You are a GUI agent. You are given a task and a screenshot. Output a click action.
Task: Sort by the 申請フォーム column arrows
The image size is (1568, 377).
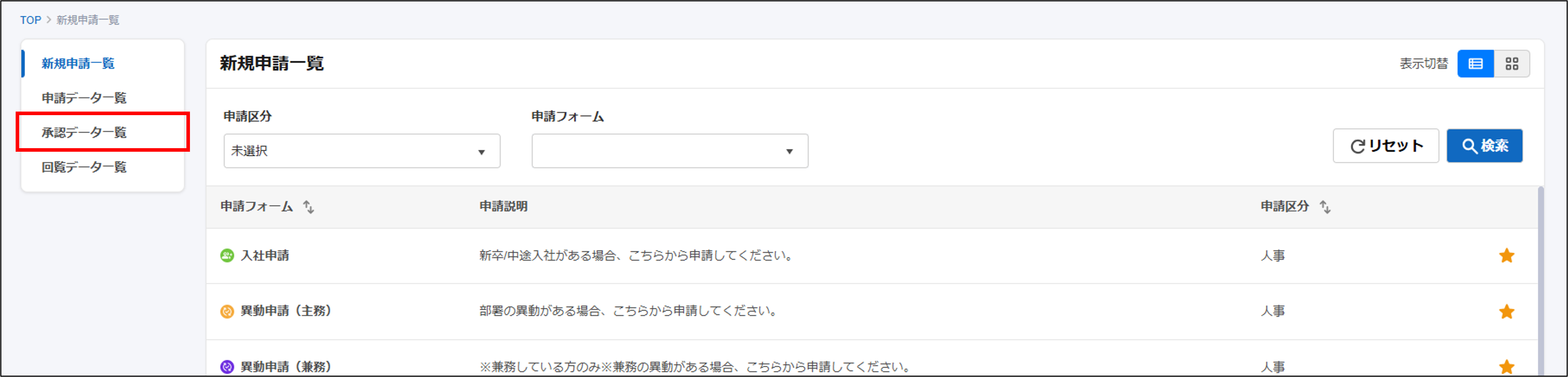coord(309,207)
